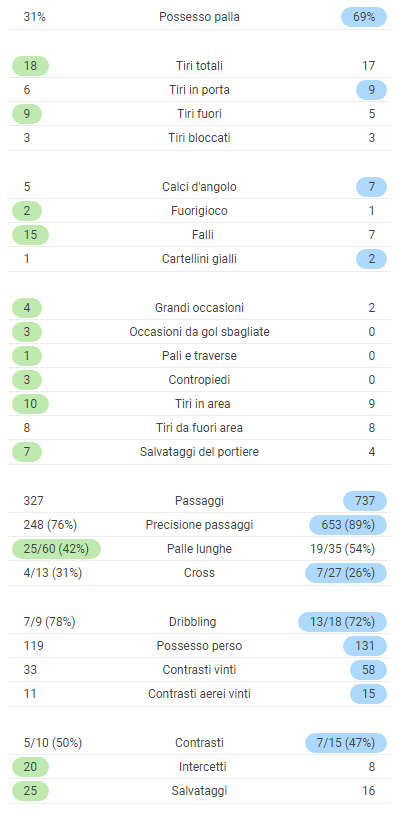Select the Possesso palla label

click(200, 17)
